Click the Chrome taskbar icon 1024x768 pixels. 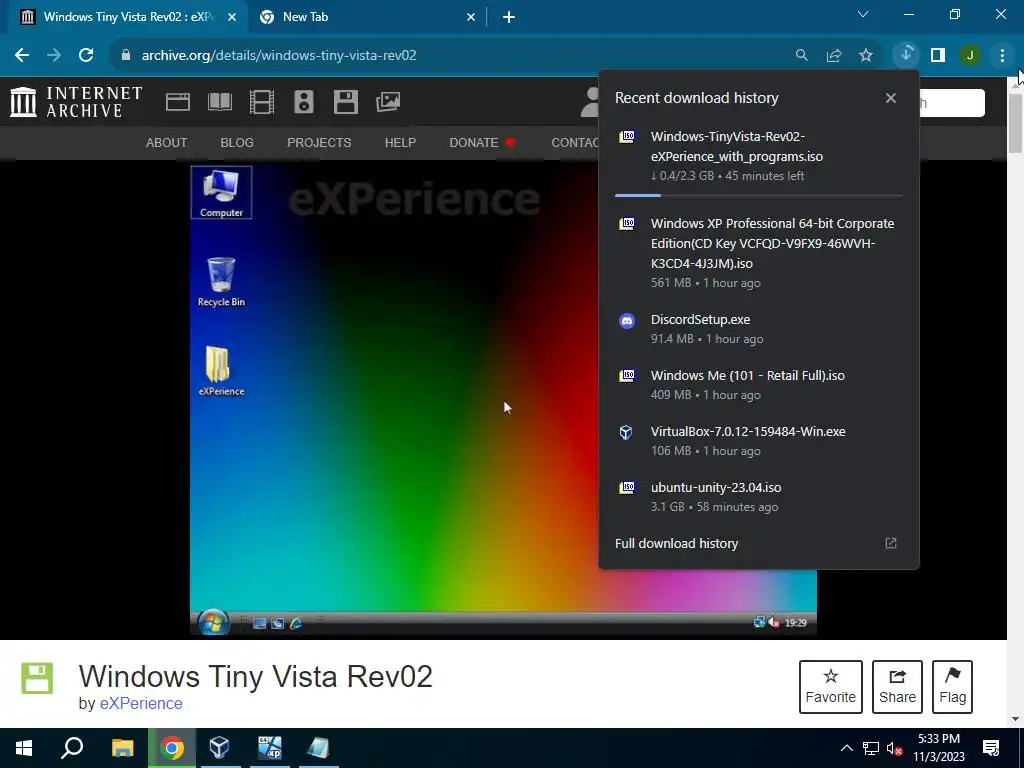click(x=172, y=748)
